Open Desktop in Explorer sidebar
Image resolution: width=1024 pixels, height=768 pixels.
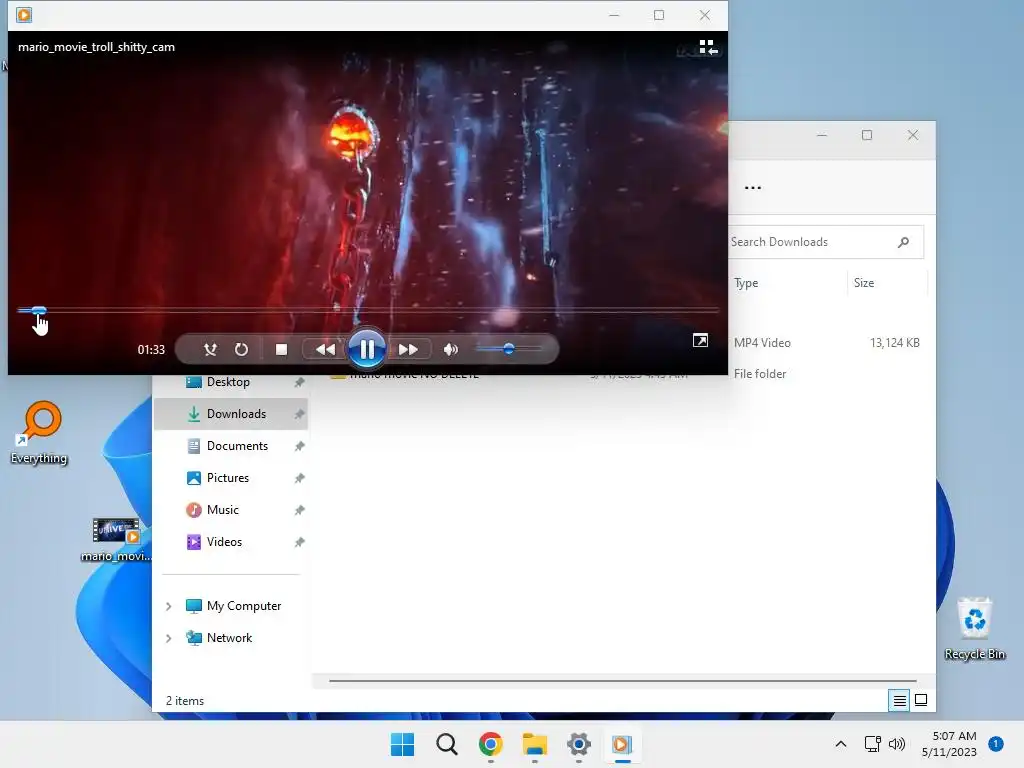[x=228, y=382]
